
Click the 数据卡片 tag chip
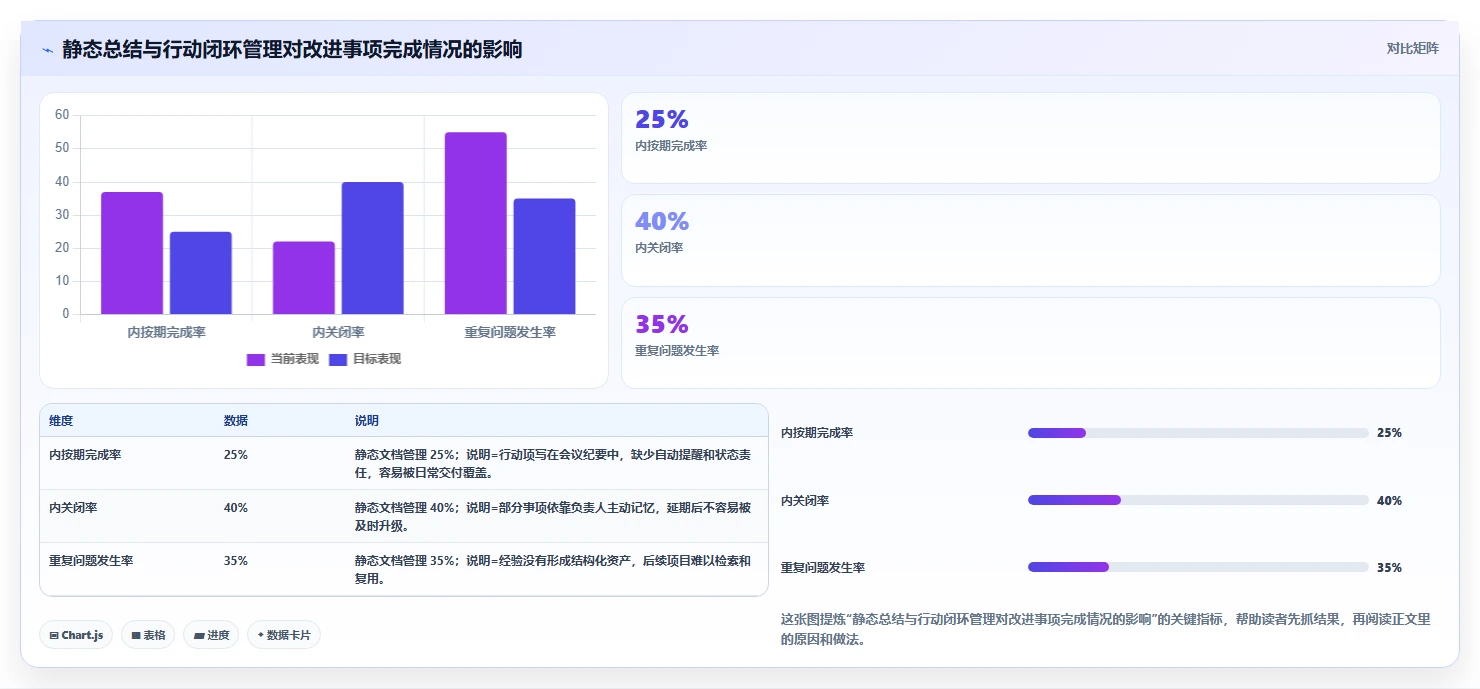[284, 635]
